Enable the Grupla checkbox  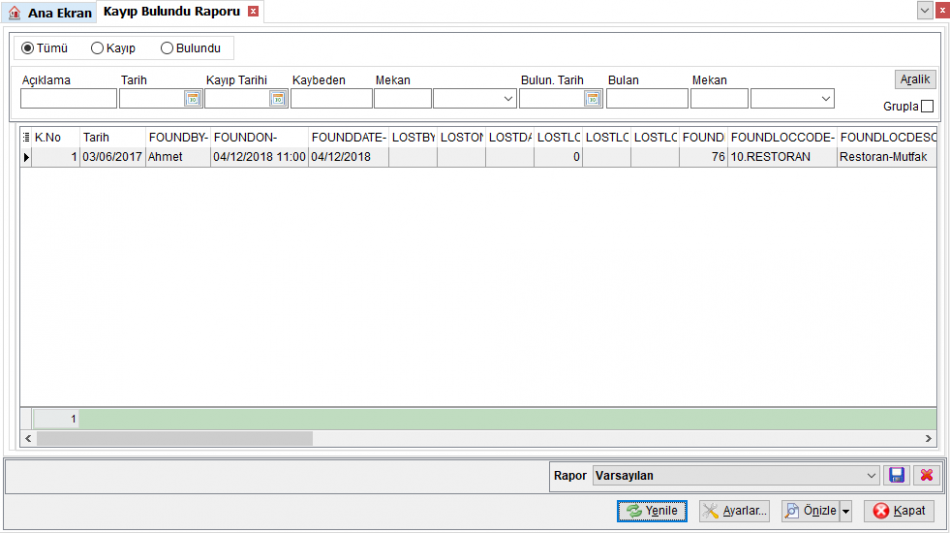coord(927,107)
